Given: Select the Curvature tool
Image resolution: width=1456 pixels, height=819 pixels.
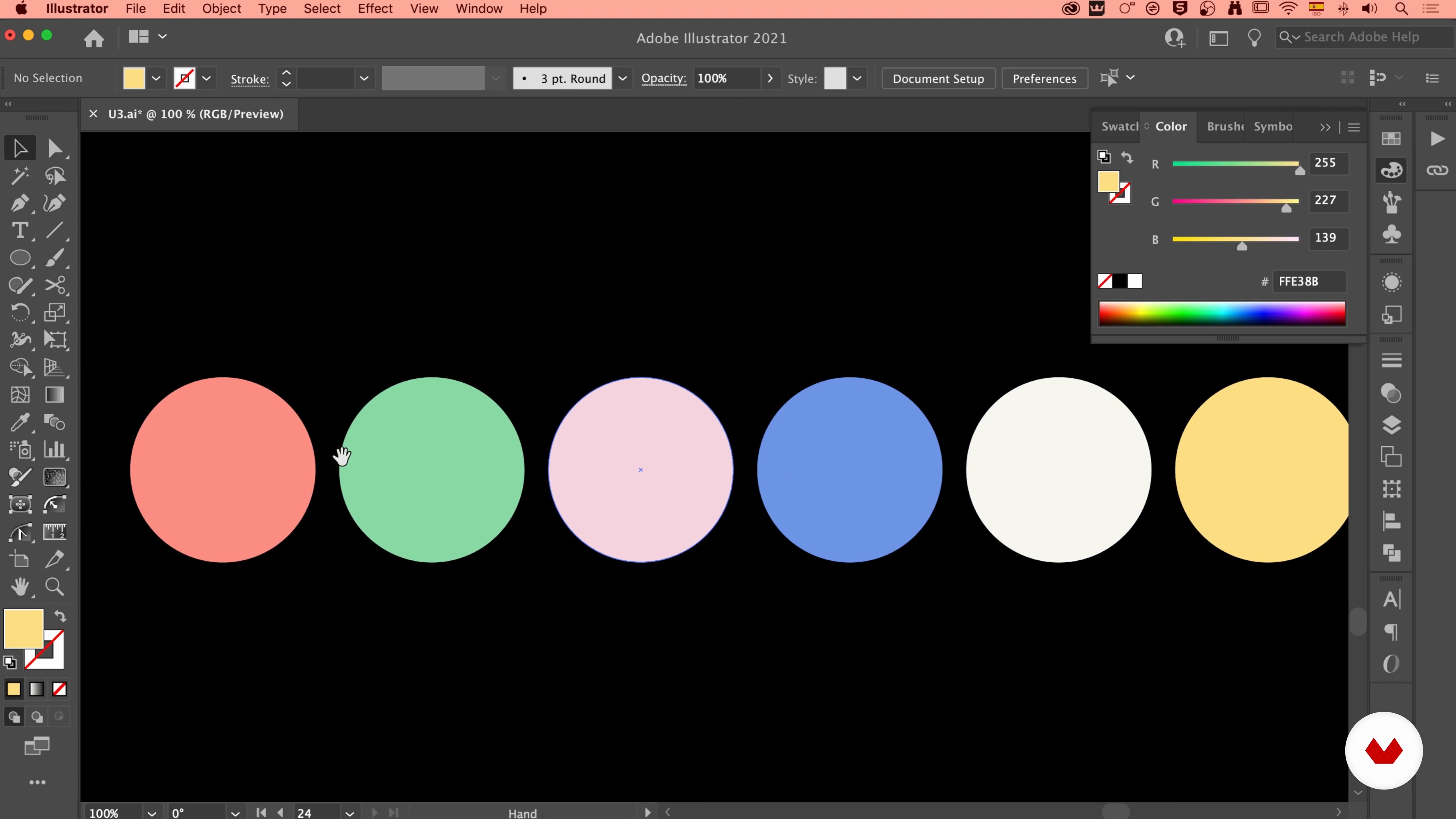Looking at the screenshot, I should tap(55, 203).
